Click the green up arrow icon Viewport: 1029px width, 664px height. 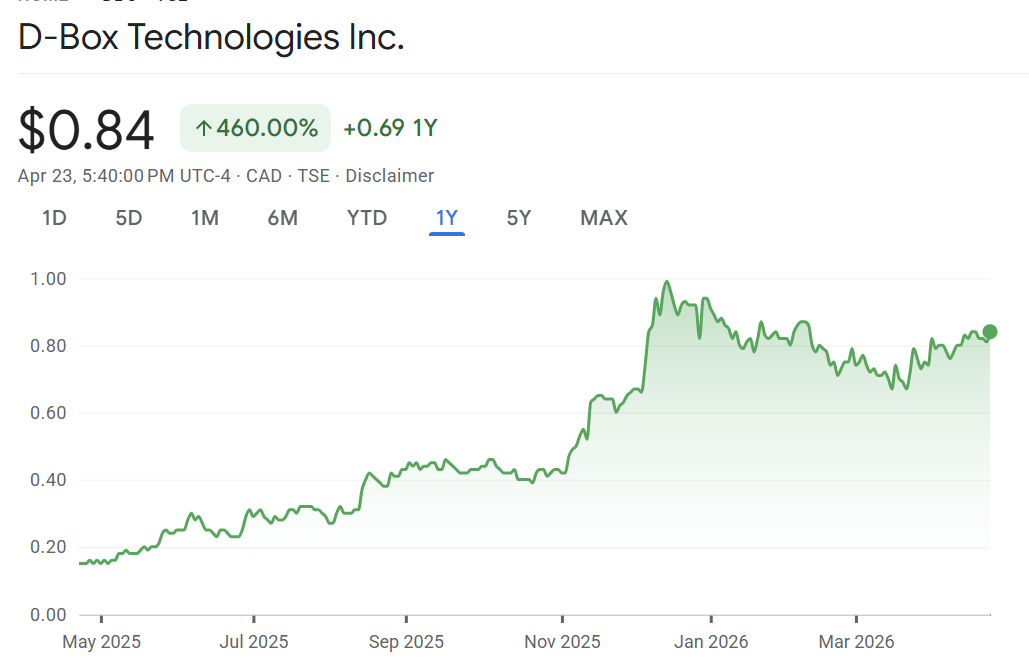tap(203, 129)
